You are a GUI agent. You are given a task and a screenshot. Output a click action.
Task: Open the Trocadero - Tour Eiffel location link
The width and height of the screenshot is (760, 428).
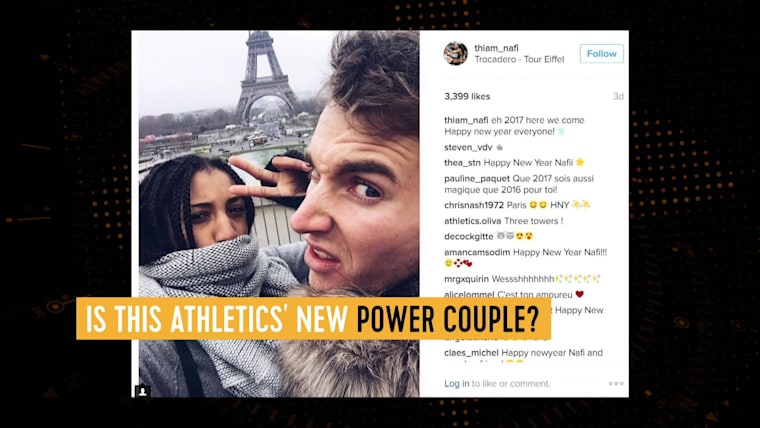(x=519, y=60)
